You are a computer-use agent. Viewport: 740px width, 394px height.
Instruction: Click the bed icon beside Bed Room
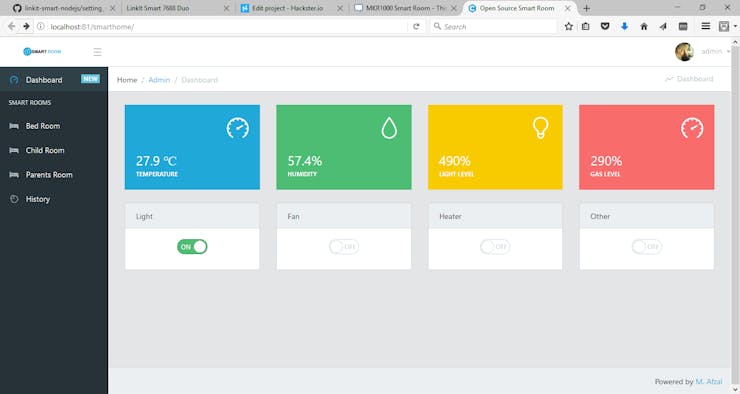(14, 126)
